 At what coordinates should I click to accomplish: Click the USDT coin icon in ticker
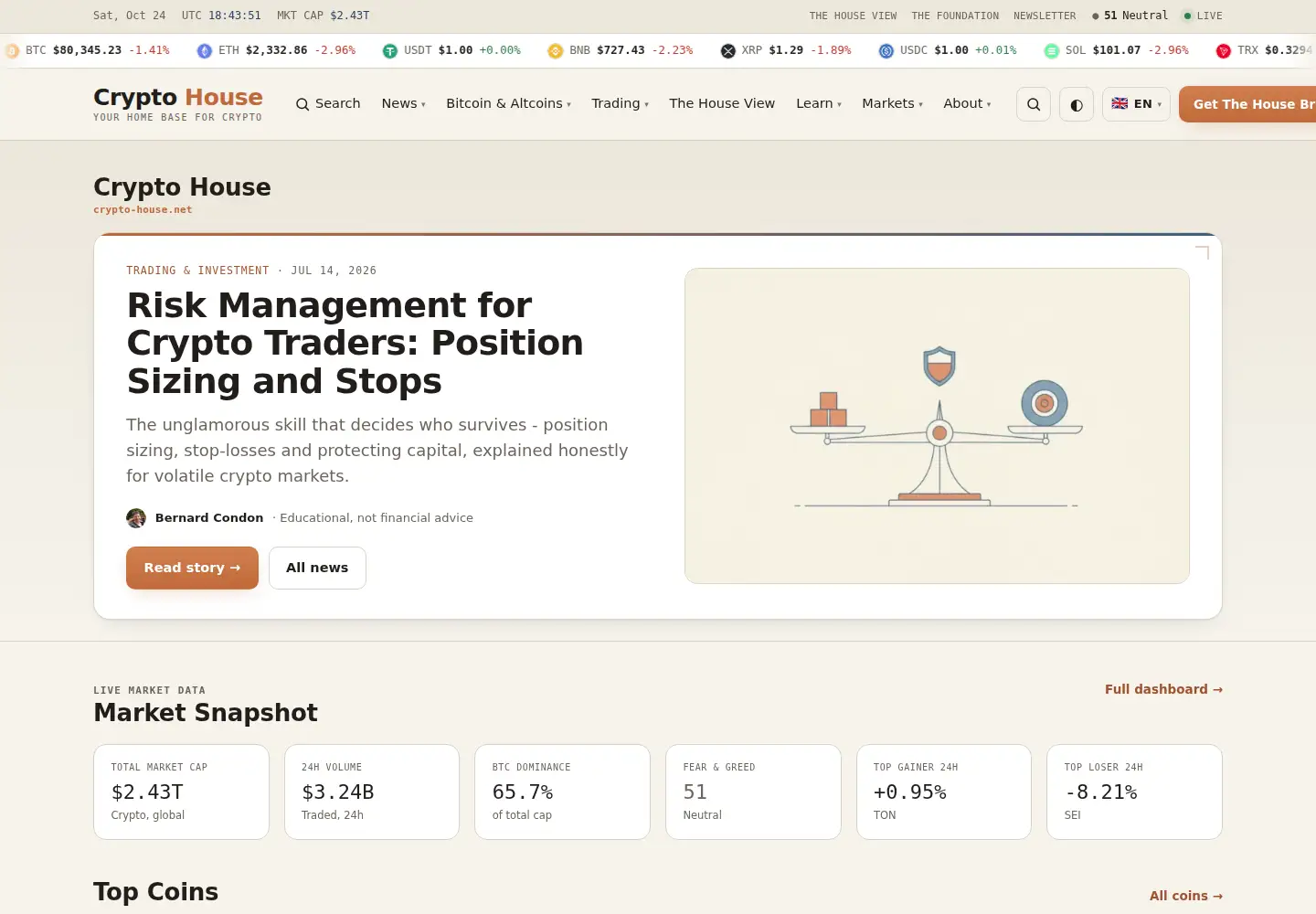[390, 51]
